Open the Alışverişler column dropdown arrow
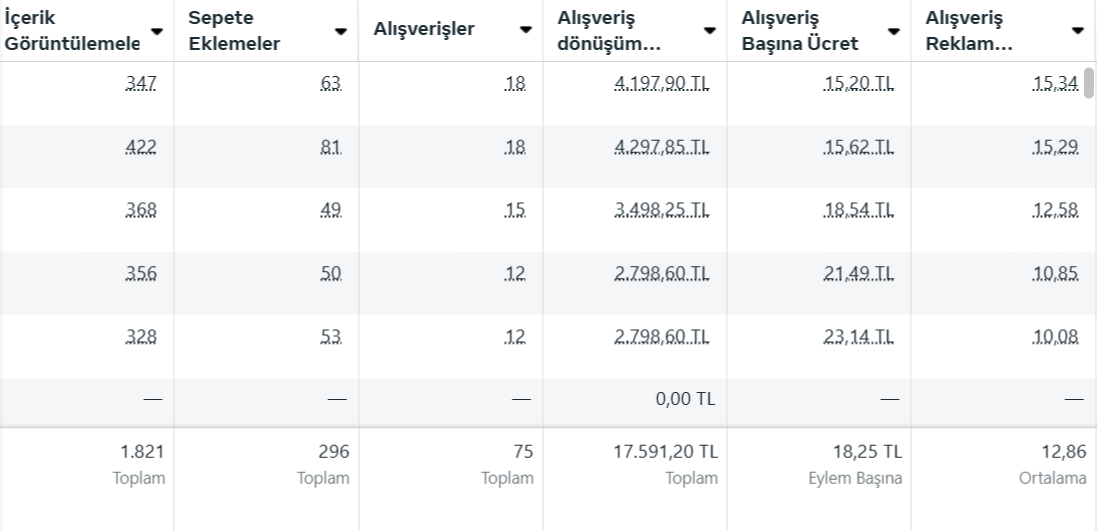The width and height of the screenshot is (1097, 531). click(526, 31)
